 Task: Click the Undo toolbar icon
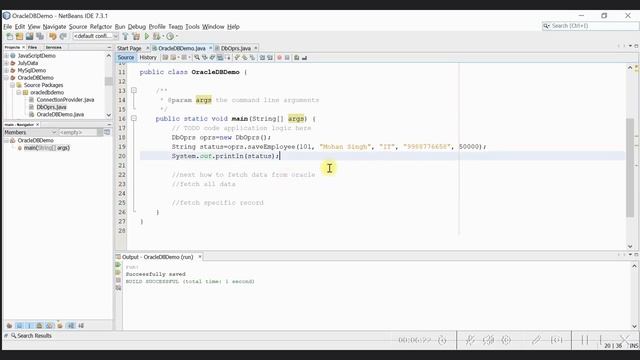pos(53,36)
